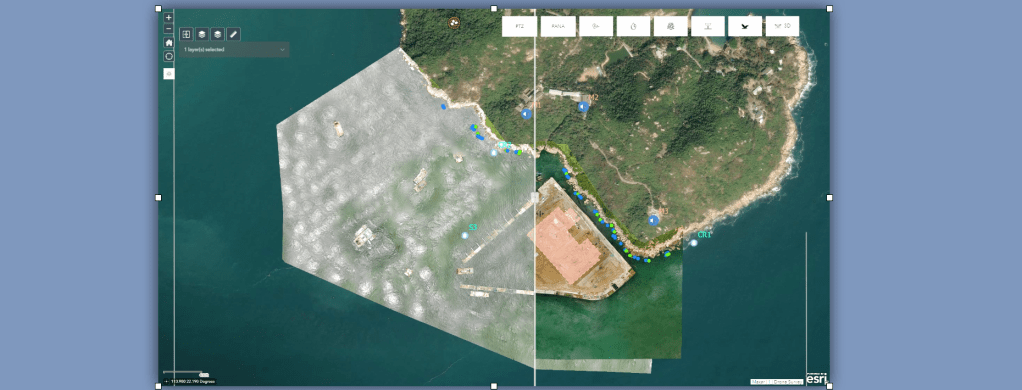Click the speaker marker near M2 label
This screenshot has width=1022, height=390.
(x=583, y=106)
